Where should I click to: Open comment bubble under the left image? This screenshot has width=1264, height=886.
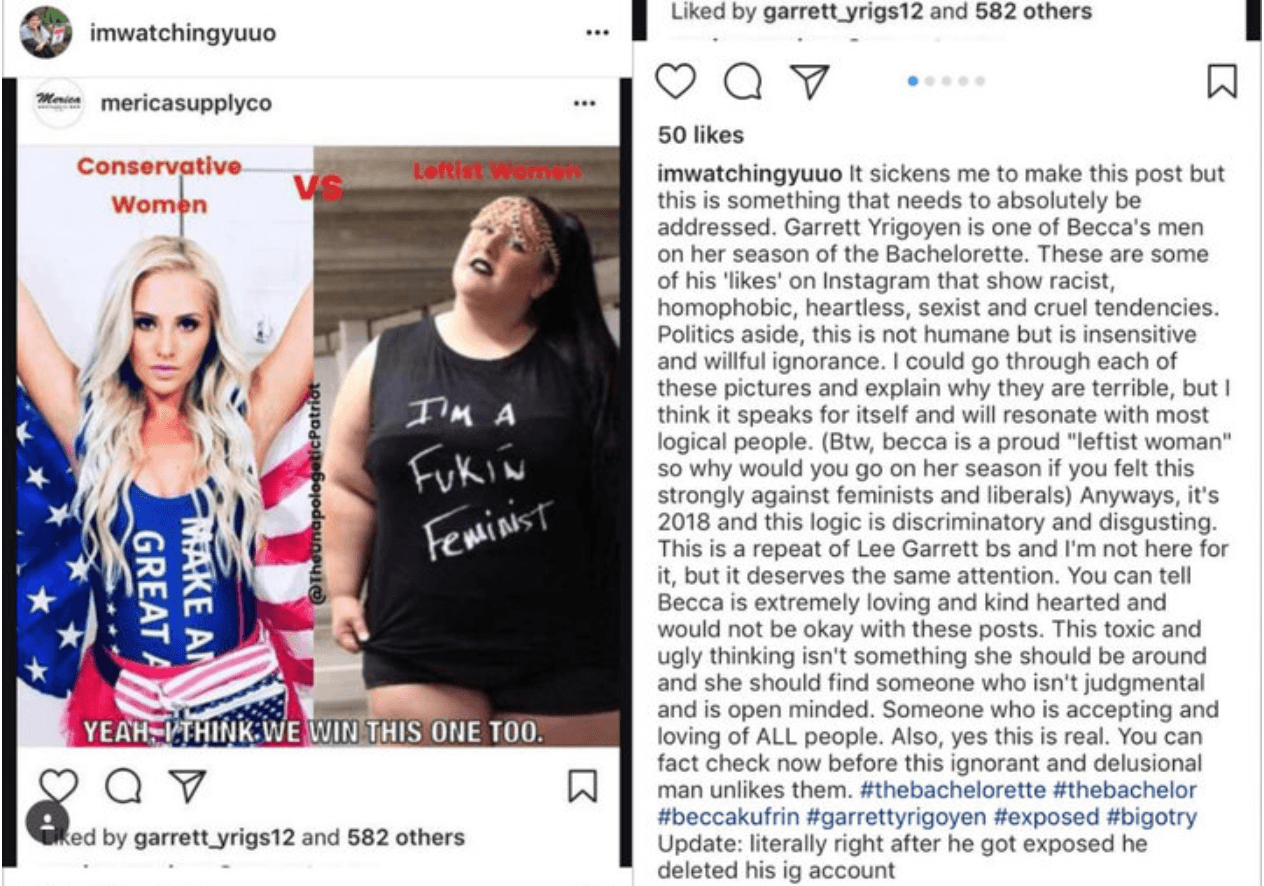(123, 786)
